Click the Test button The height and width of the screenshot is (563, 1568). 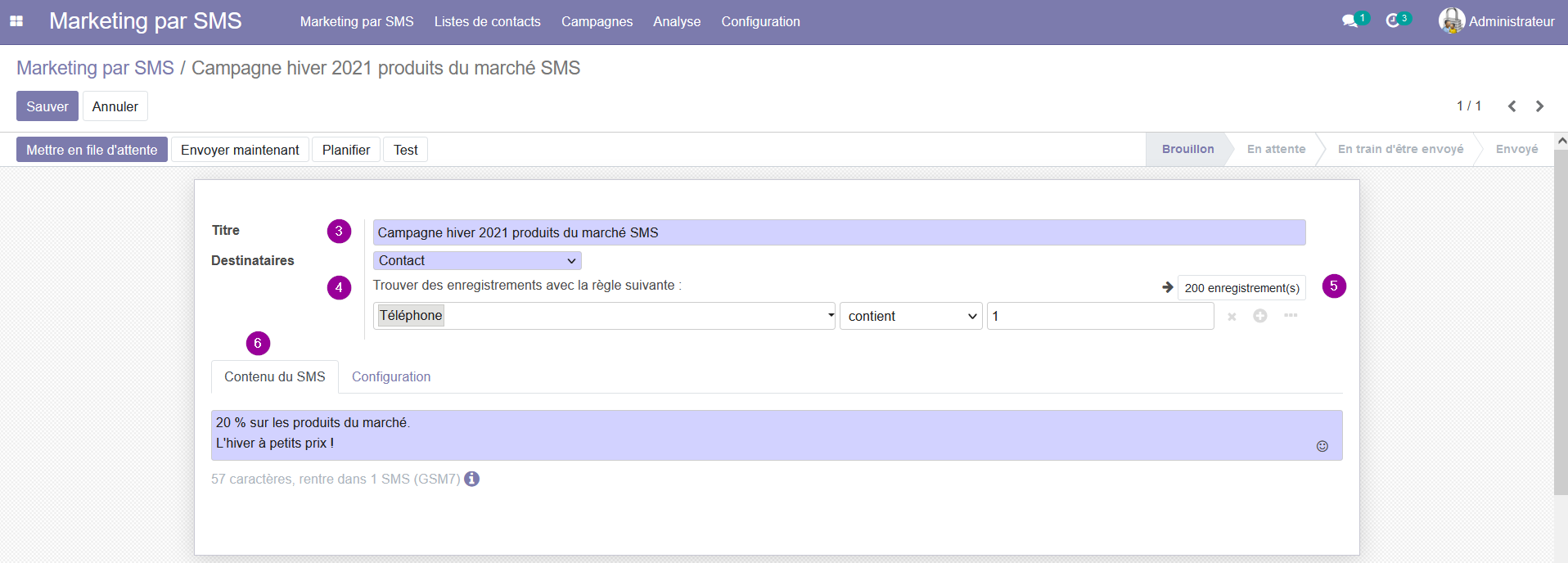405,150
